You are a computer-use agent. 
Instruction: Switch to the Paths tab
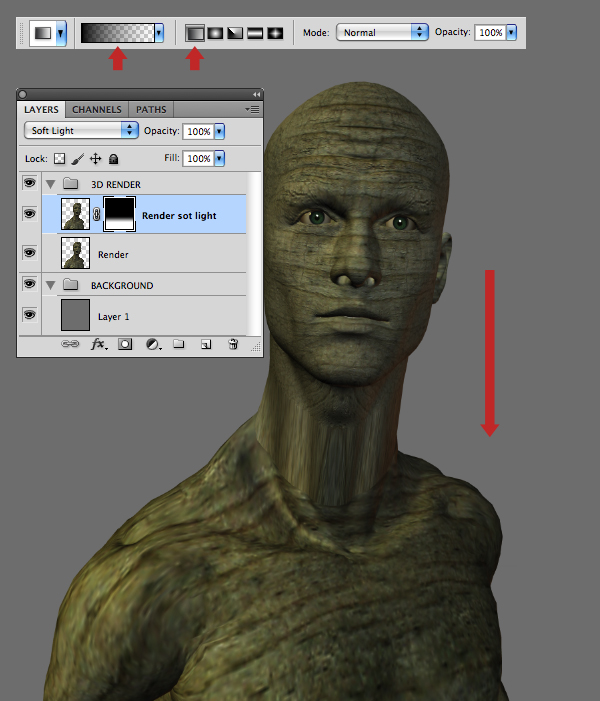151,110
